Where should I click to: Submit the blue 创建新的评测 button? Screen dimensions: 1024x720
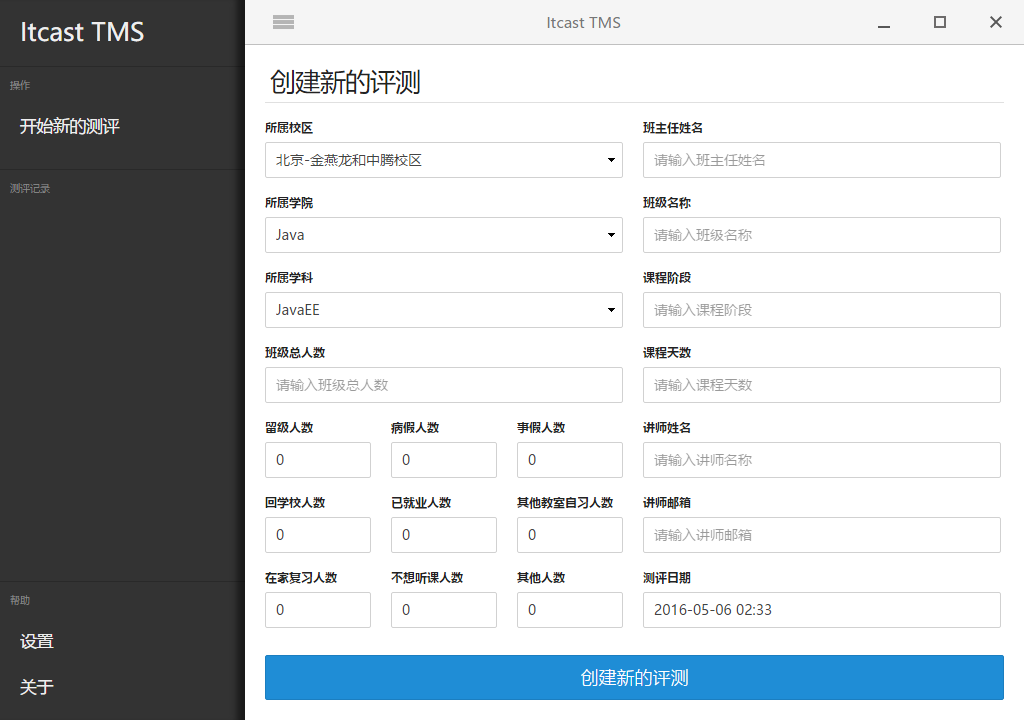click(x=634, y=678)
